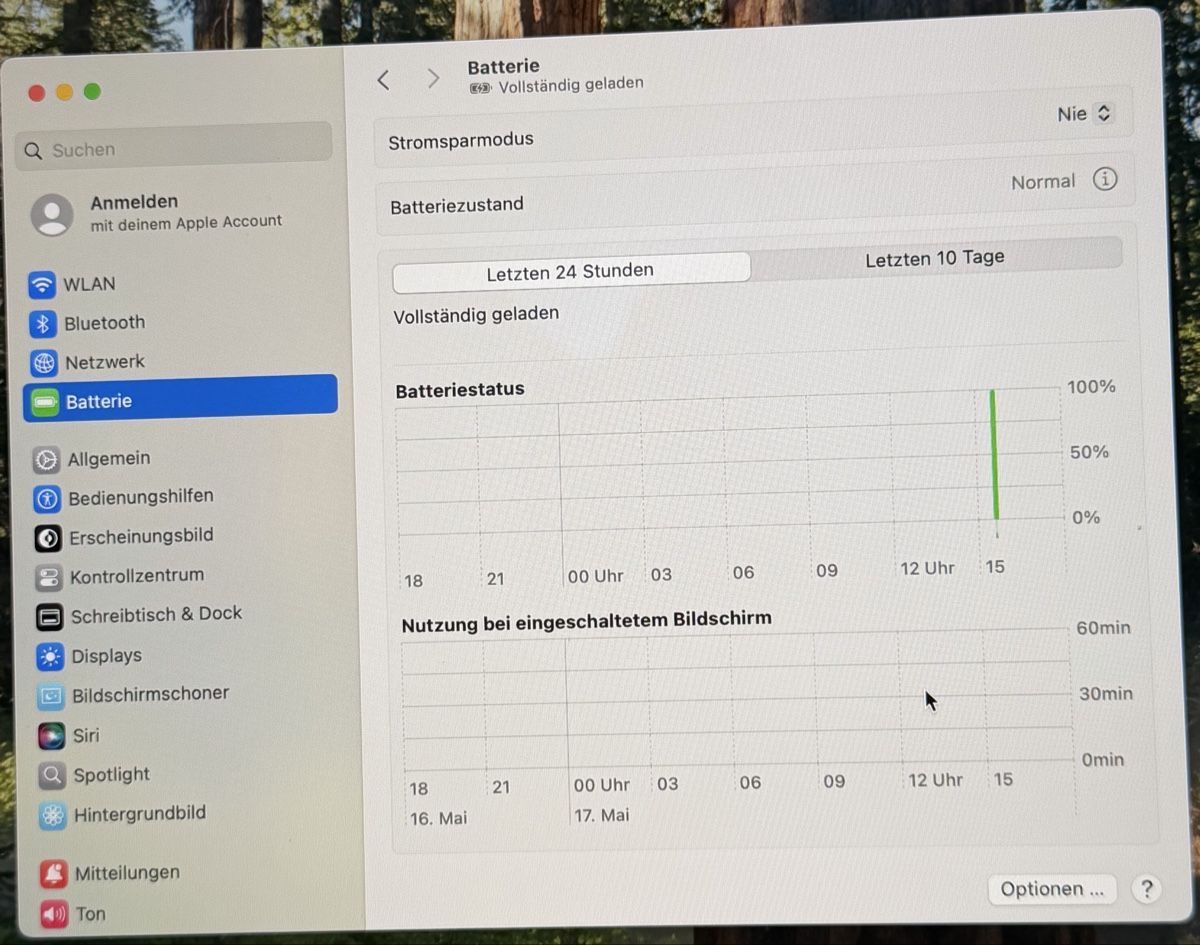Select Netzwerk in the sidebar
This screenshot has height=945, width=1200.
click(x=105, y=362)
